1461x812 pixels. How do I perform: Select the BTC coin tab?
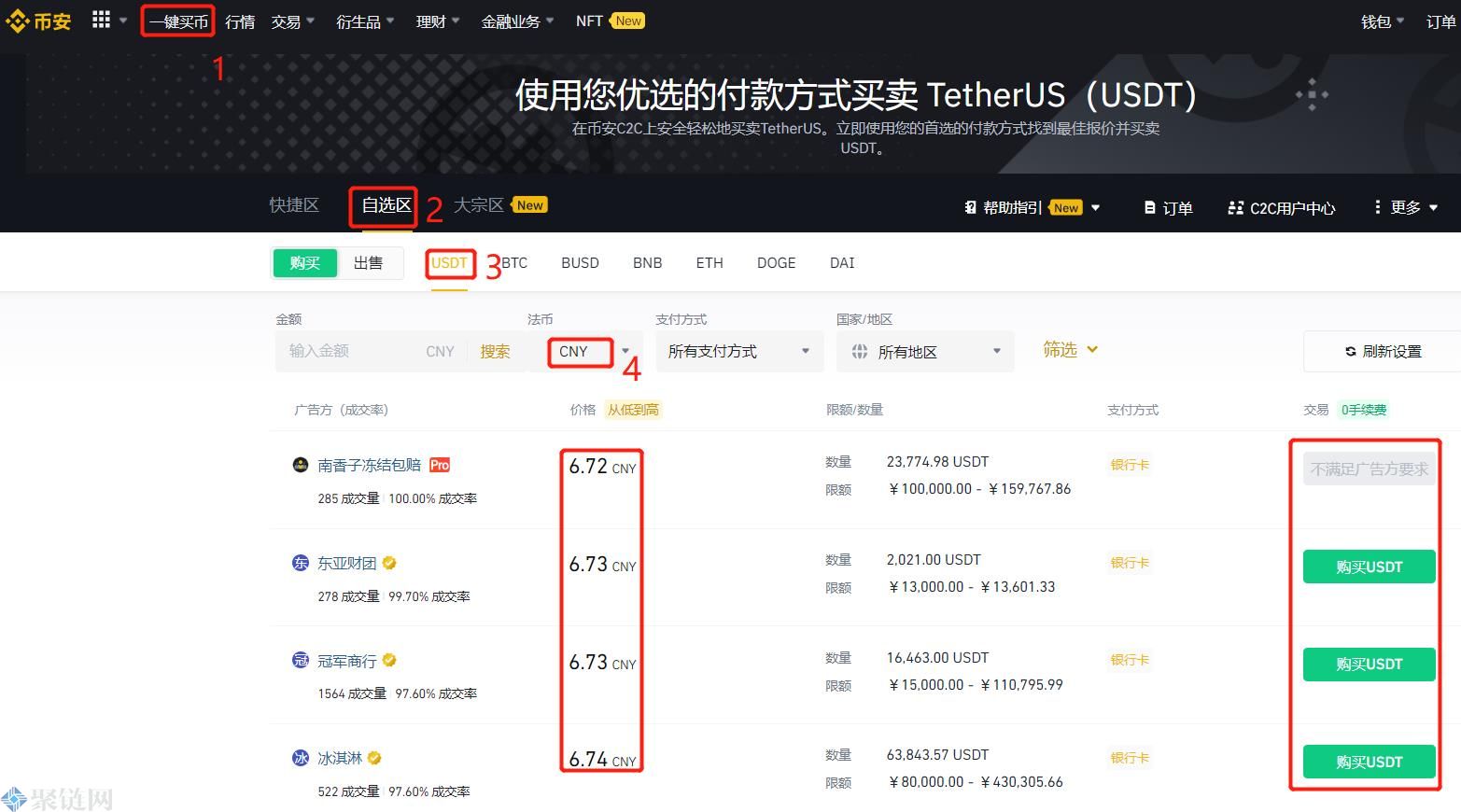click(514, 263)
